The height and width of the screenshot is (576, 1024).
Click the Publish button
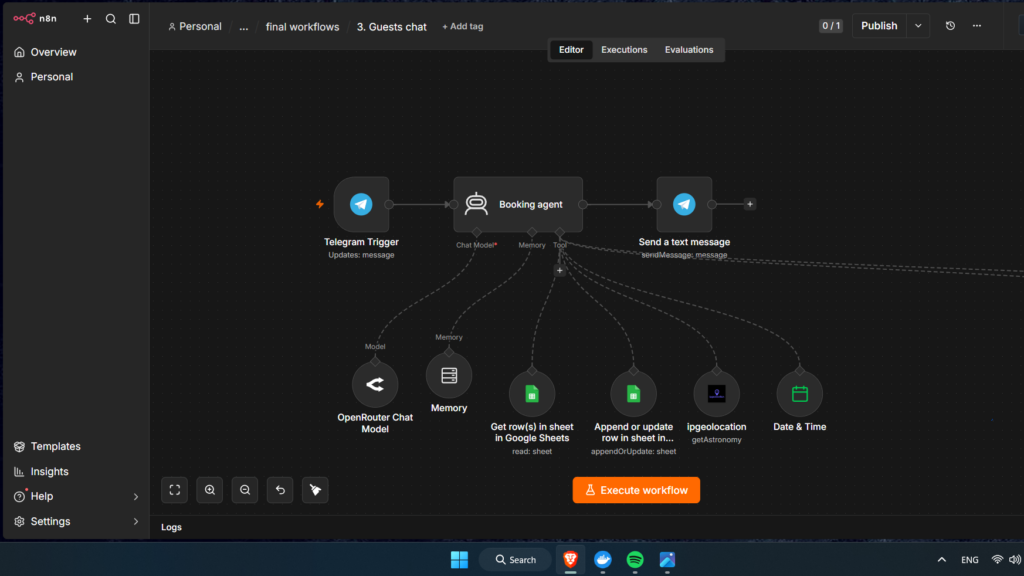point(879,26)
